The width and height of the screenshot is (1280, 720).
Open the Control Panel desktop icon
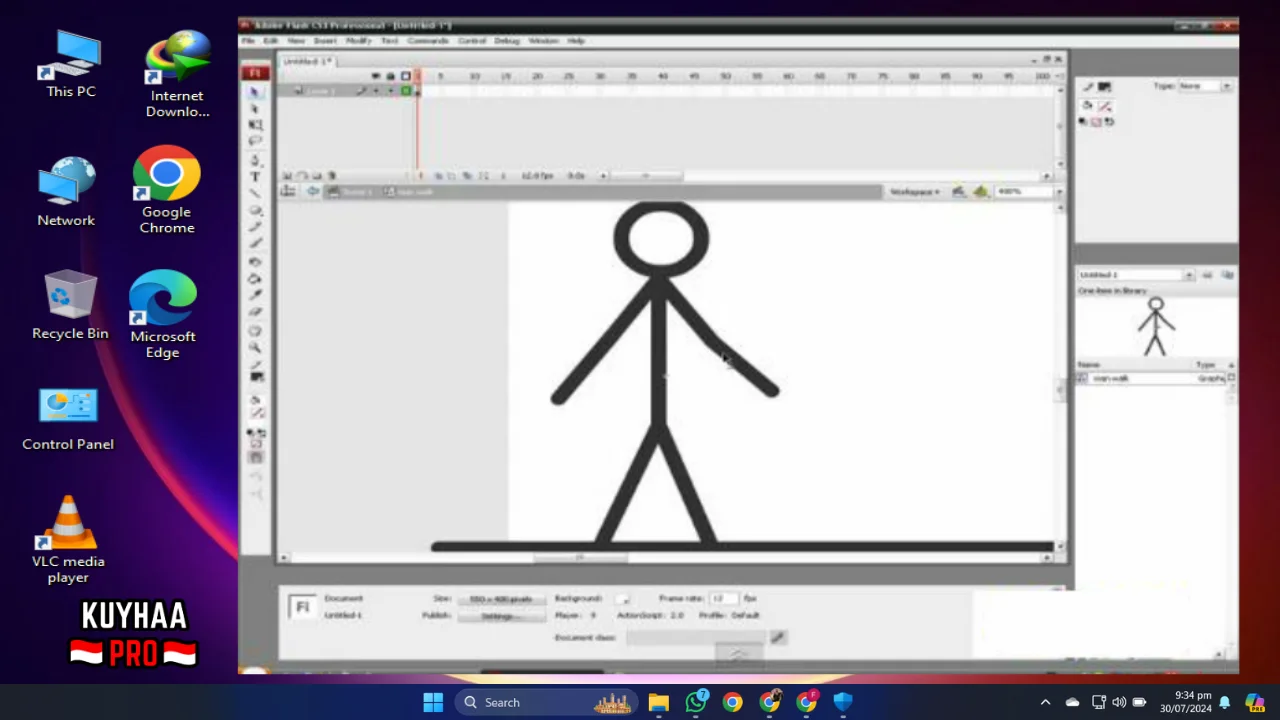(x=68, y=420)
